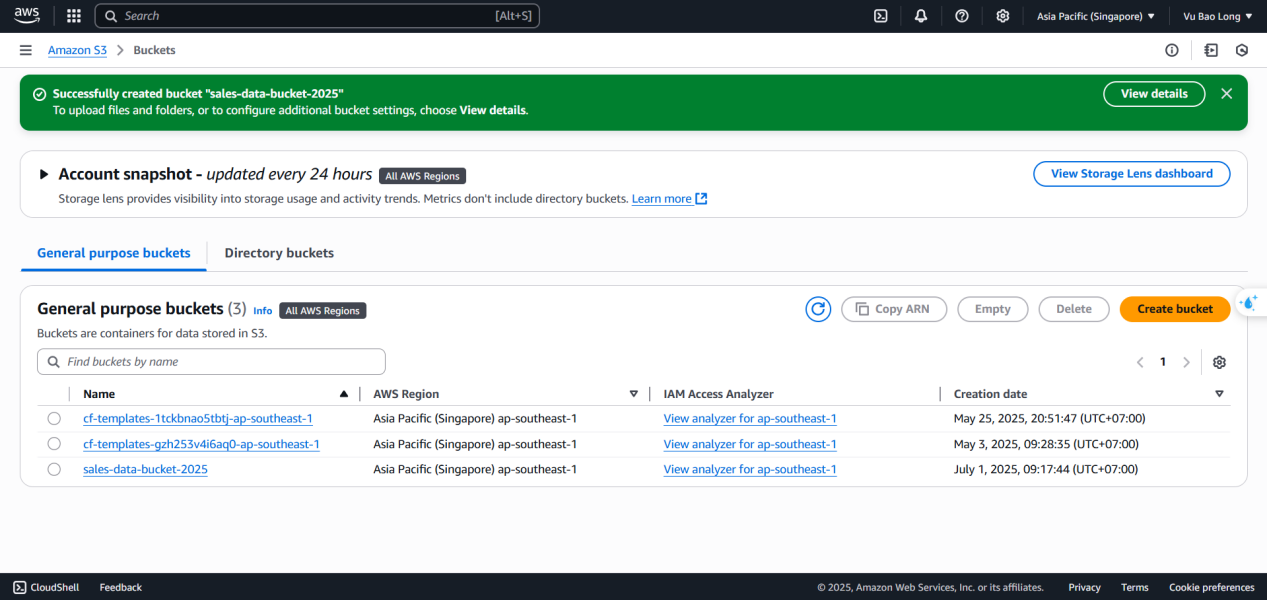Open the CloudShell panel icon beside the info icon
Viewport: 1267px width, 600px height.
coord(1211,50)
